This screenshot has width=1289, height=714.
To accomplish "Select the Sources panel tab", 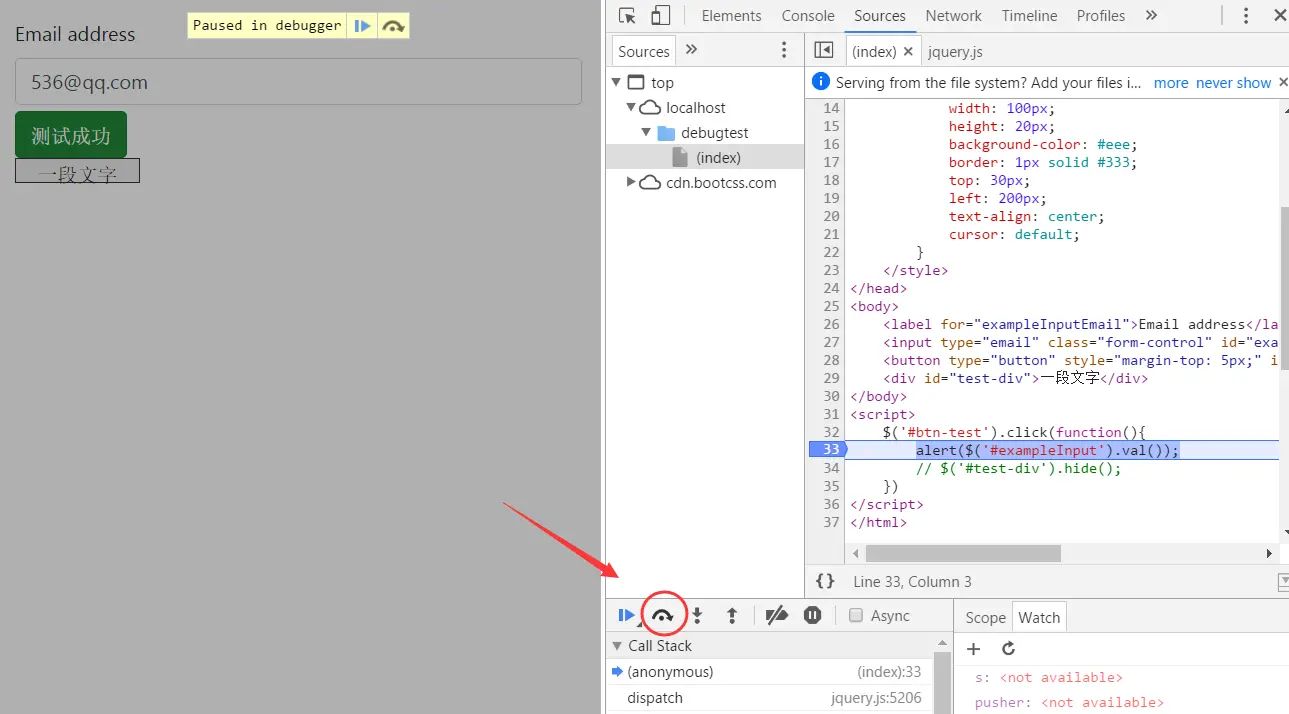I will 880,16.
